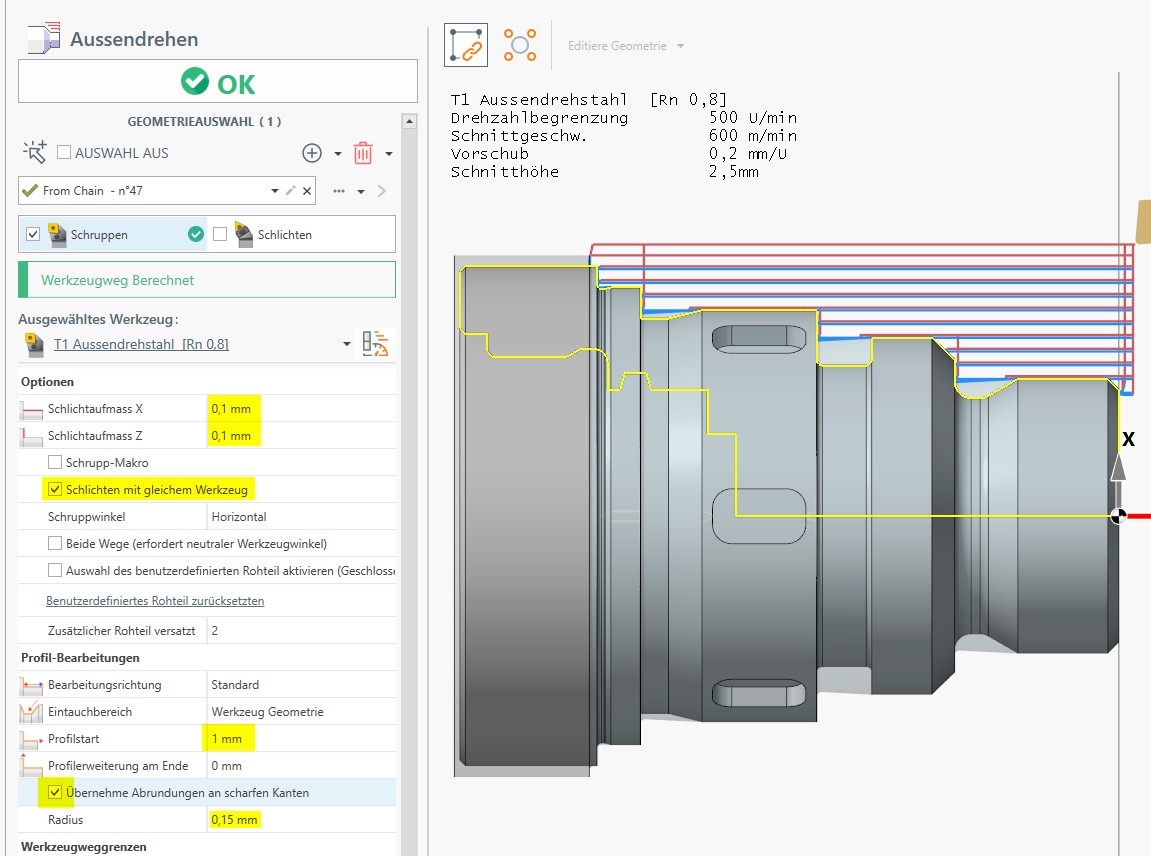Image resolution: width=1151 pixels, height=856 pixels.
Task: Select the orange points geometry icon
Action: pos(519,46)
